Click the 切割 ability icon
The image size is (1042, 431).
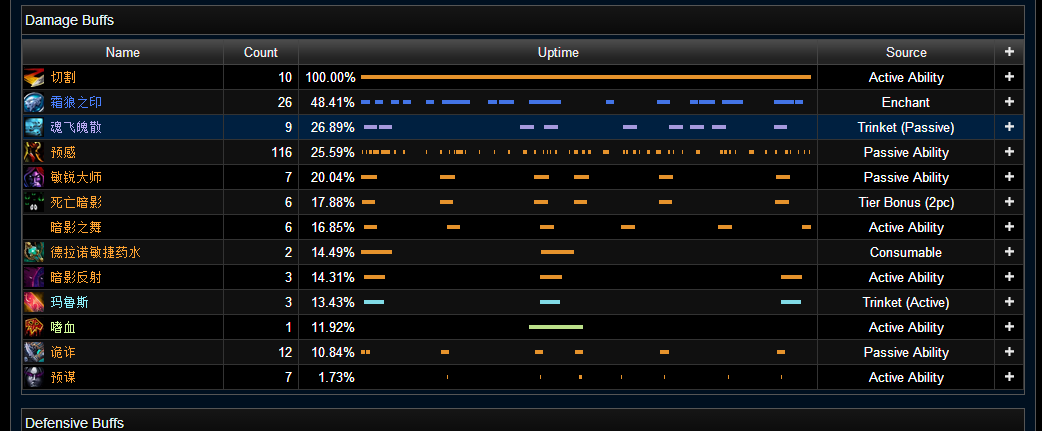34,77
